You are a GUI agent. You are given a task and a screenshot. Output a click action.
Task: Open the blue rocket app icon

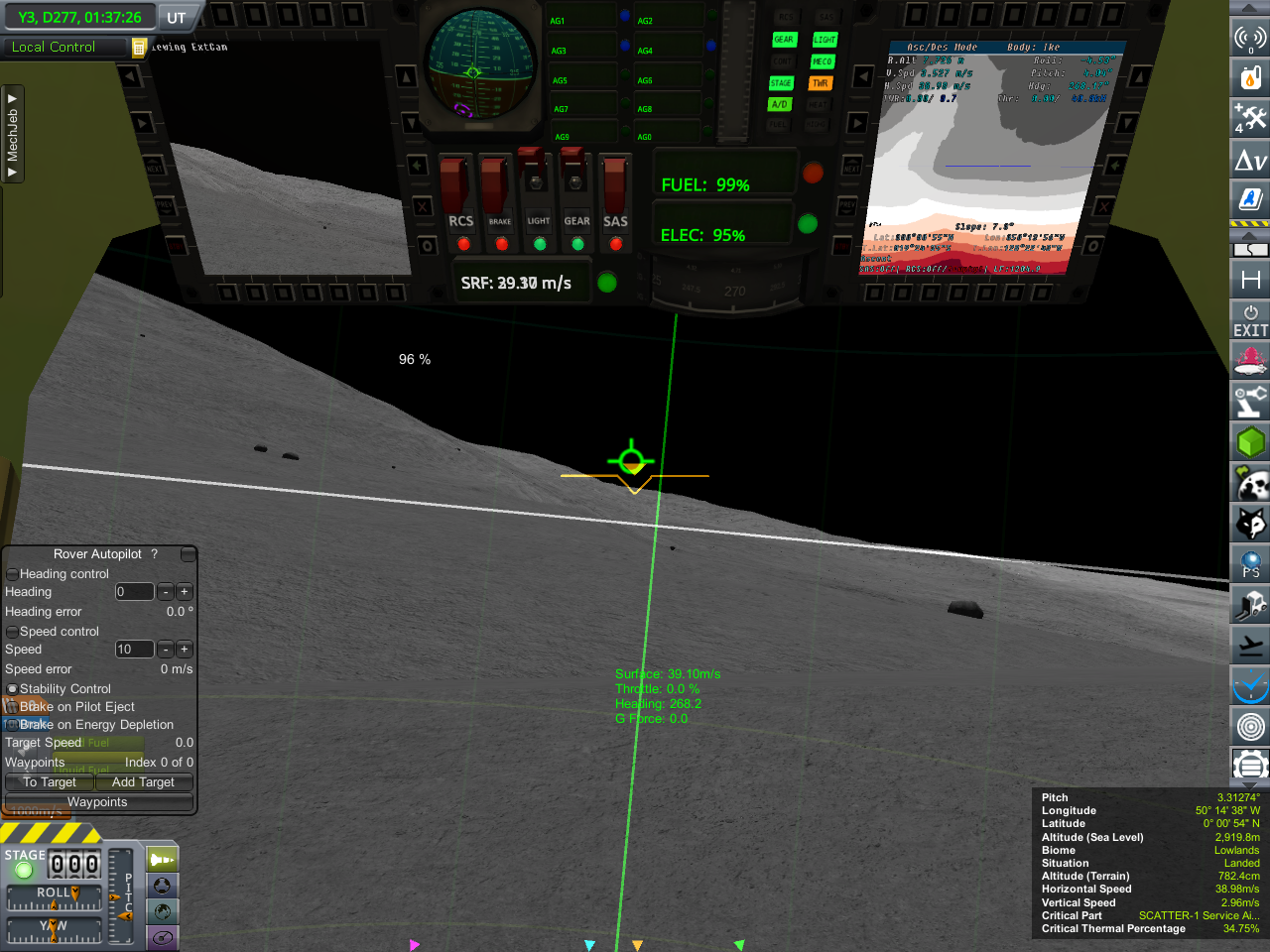coord(1250,198)
